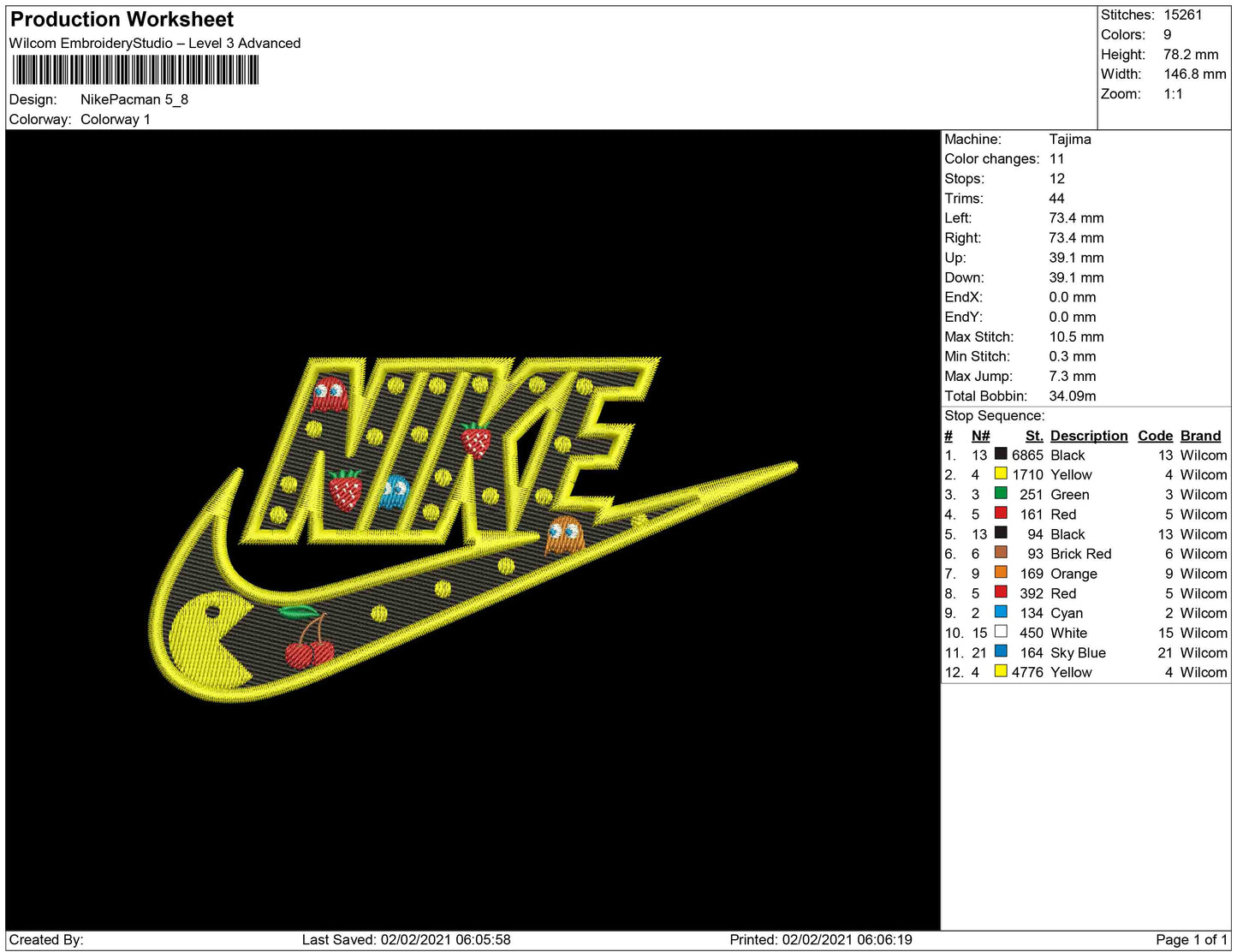Click the Brick Red color swatch
The height and width of the screenshot is (952, 1237).
pyautogui.click(x=1001, y=552)
